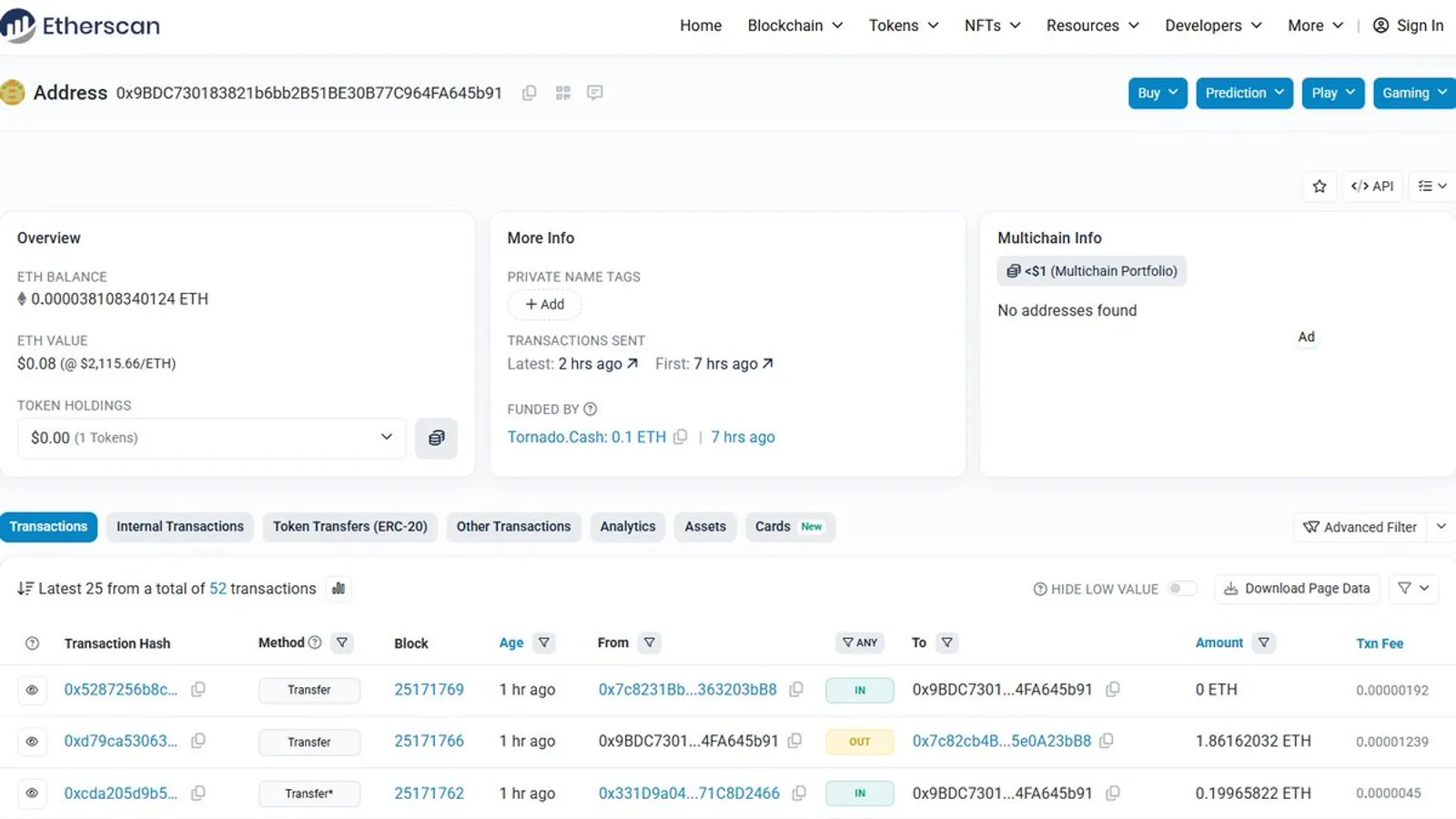
Task: Open the latest sent transaction link
Action: [598, 363]
